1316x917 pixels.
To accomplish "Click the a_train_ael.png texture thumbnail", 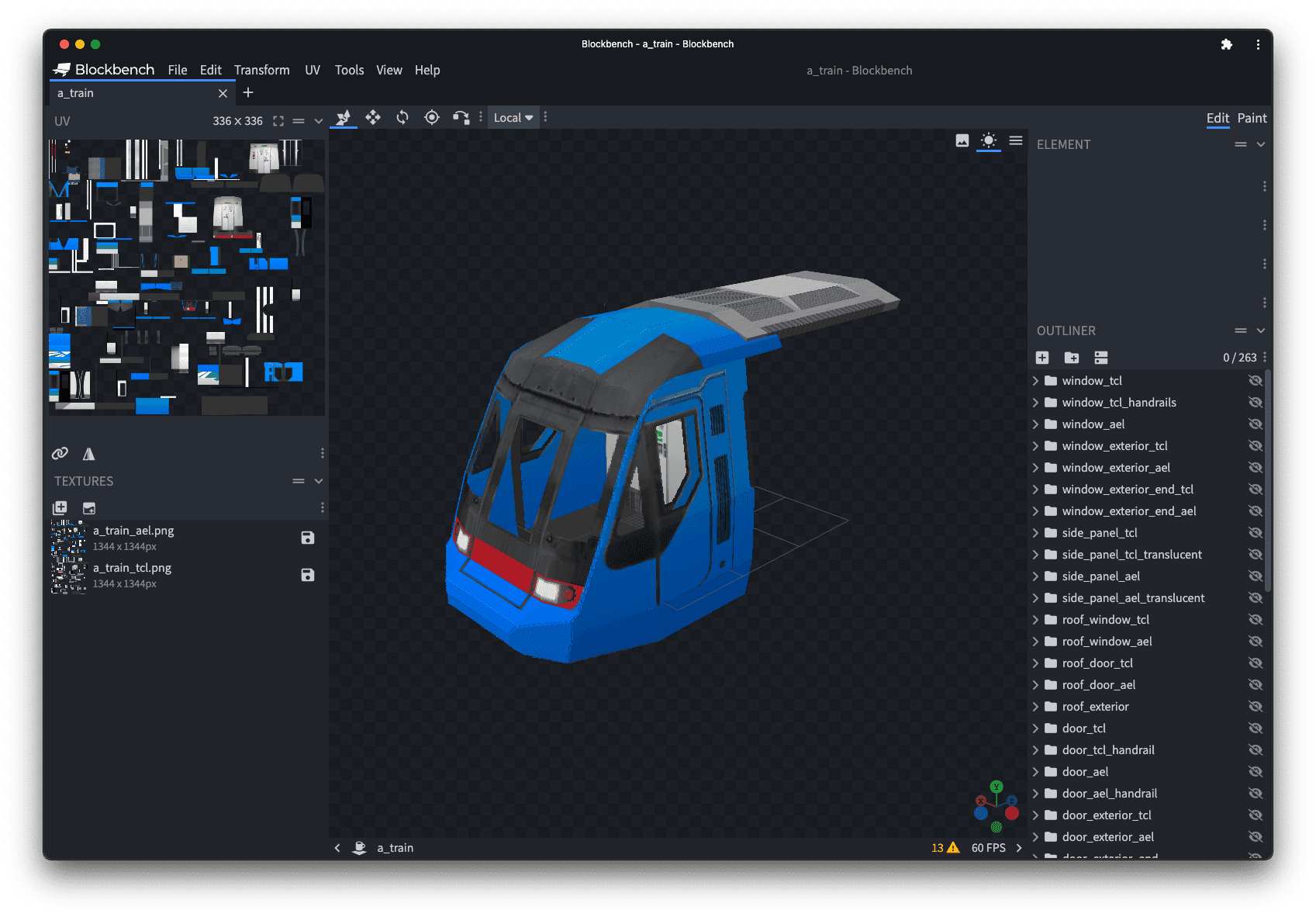I will (x=68, y=538).
